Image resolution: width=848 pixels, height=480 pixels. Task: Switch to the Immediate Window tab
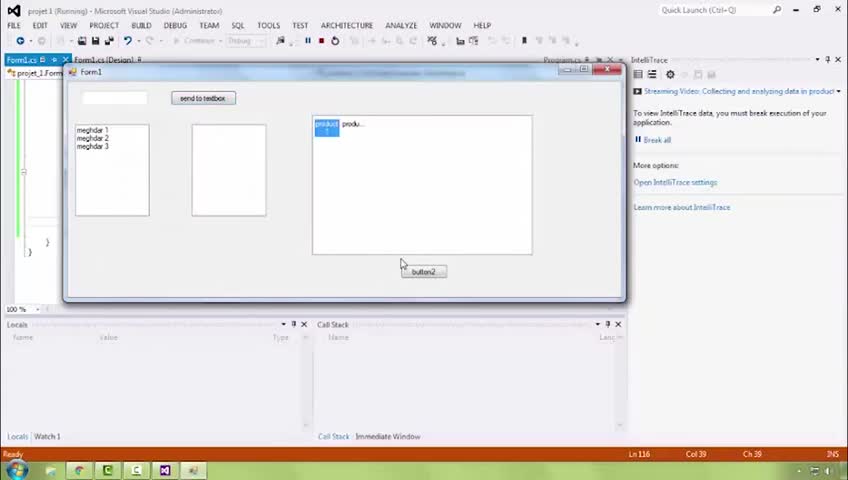pyautogui.click(x=388, y=436)
